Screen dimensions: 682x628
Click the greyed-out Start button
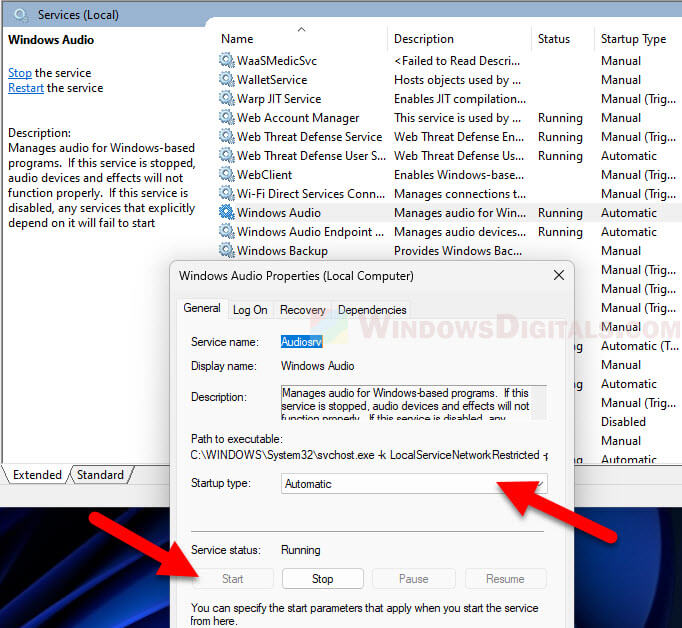tap(232, 579)
